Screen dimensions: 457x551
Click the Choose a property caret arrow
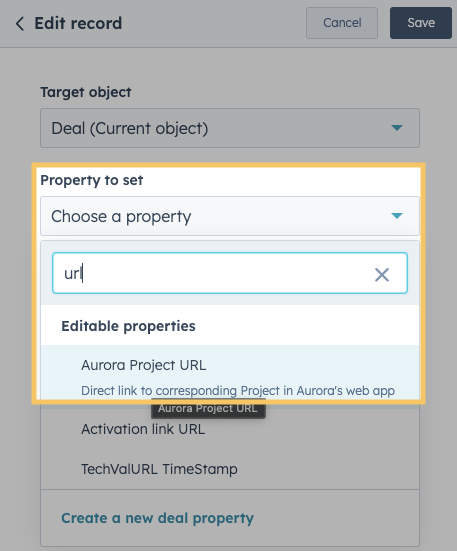(397, 216)
